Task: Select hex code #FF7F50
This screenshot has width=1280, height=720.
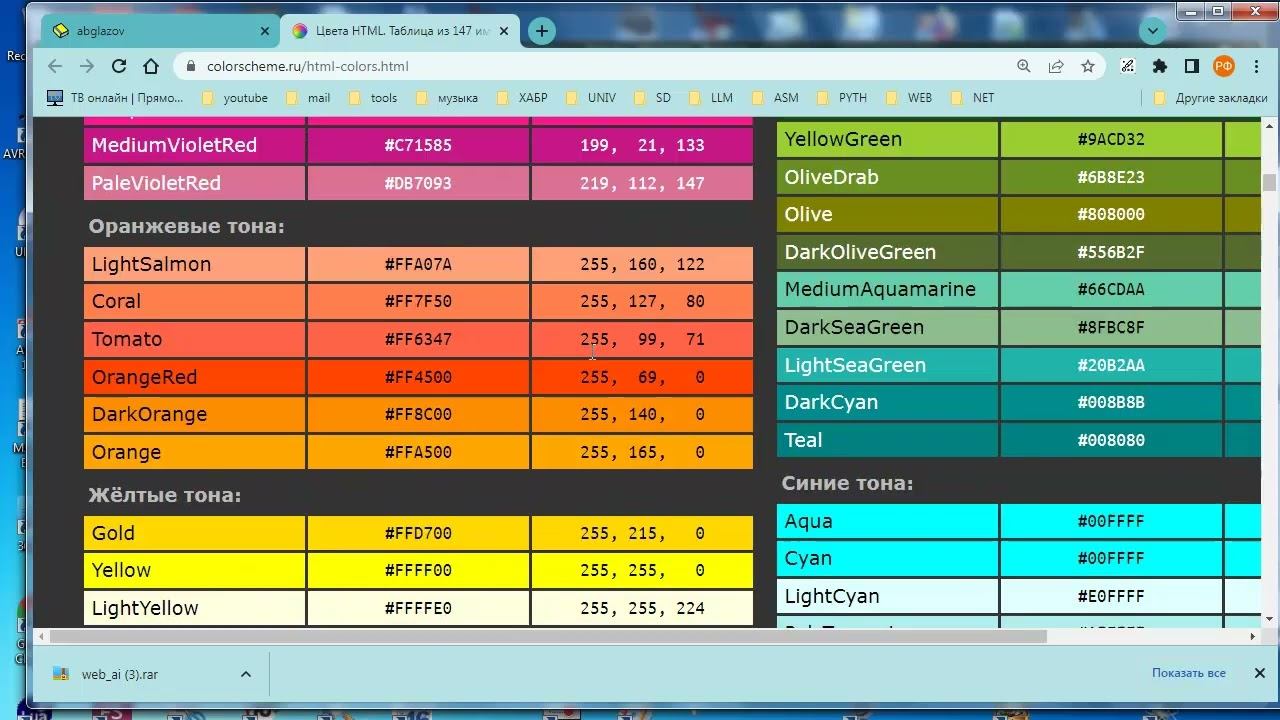Action: click(418, 302)
